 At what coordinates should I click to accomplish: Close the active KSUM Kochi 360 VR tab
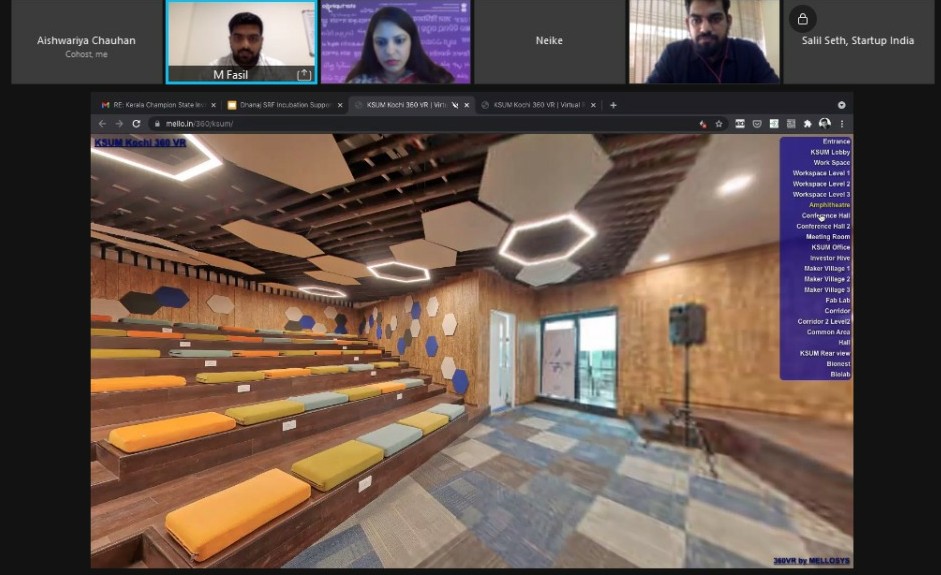pyautogui.click(x=466, y=105)
